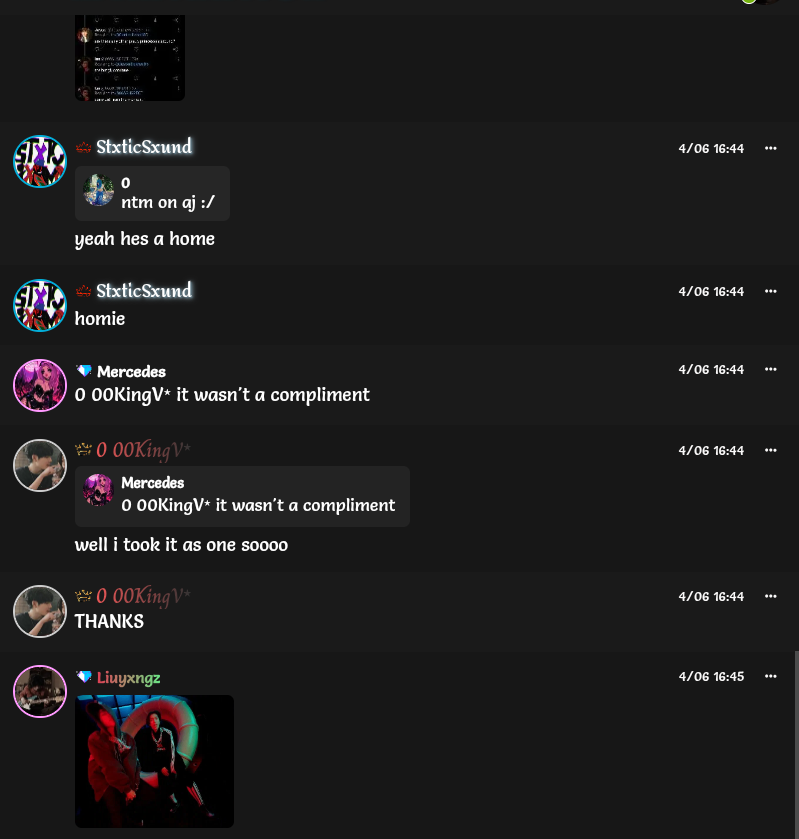Open three-dot menu for "well i took it as one soooo"
This screenshot has height=839, width=799.
770,450
